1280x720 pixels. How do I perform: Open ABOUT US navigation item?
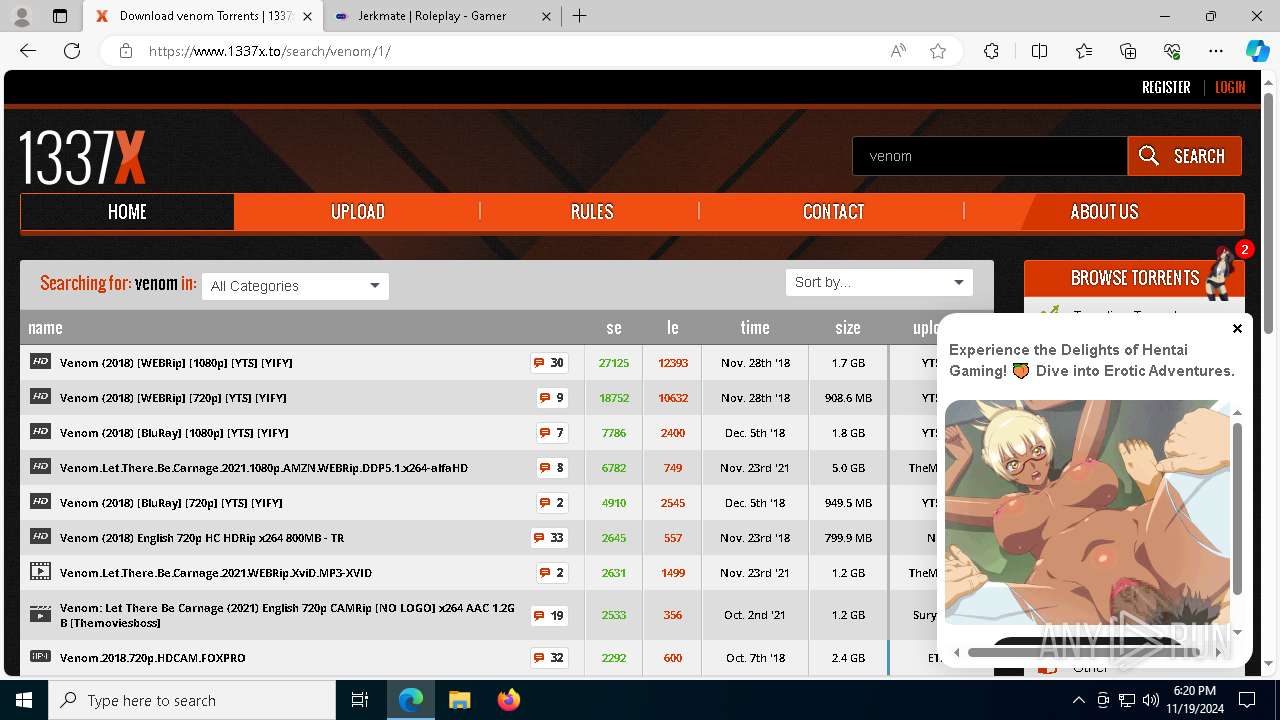point(1104,212)
